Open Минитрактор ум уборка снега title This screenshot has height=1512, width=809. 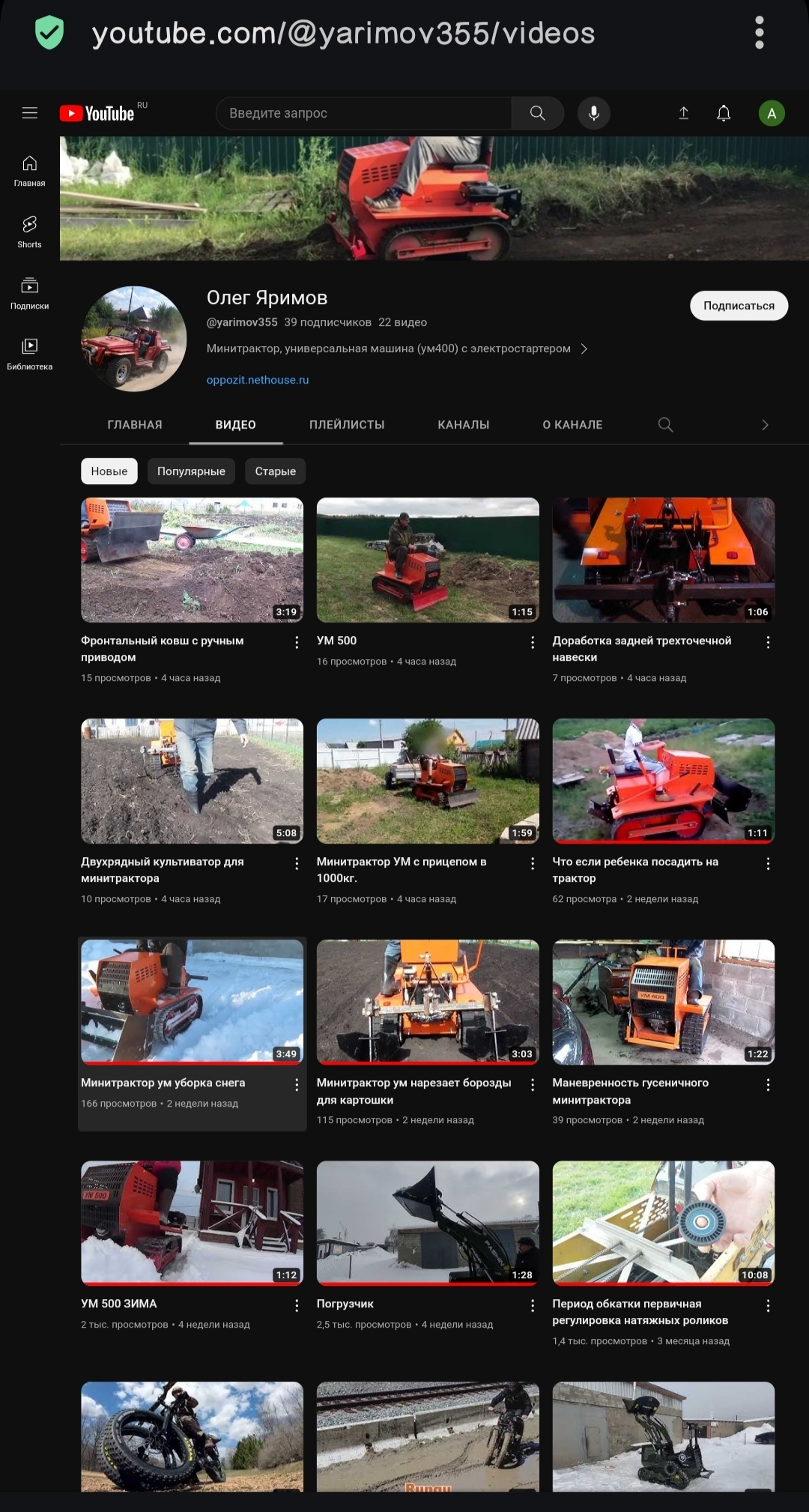[x=163, y=1083]
